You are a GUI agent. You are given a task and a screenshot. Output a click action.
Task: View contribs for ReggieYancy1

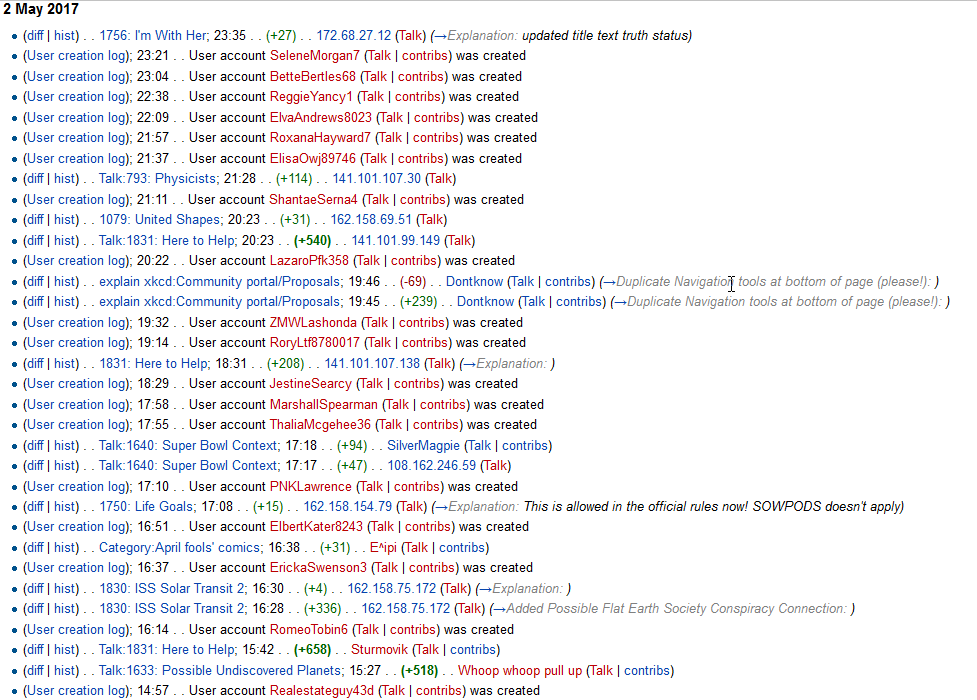417,97
